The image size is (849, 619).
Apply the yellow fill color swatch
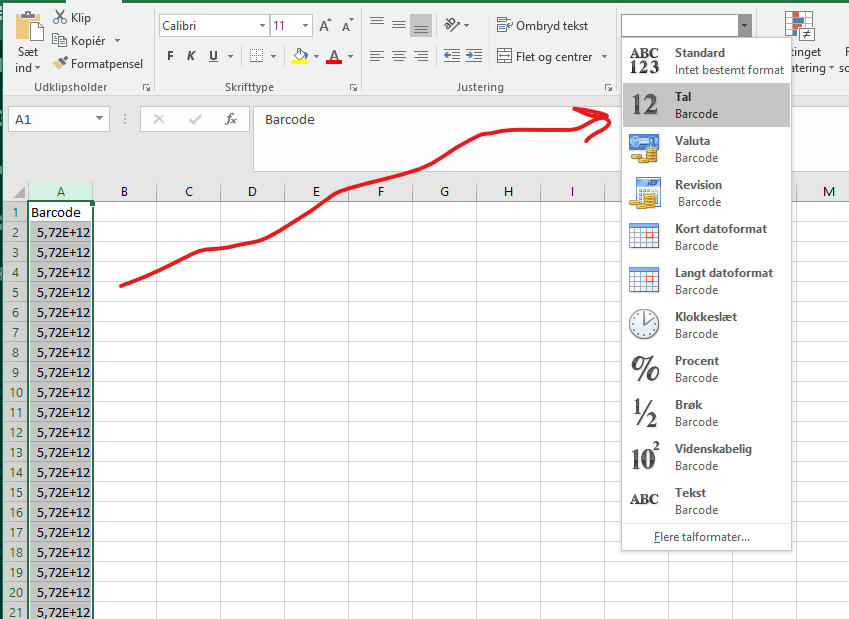pyautogui.click(x=299, y=56)
